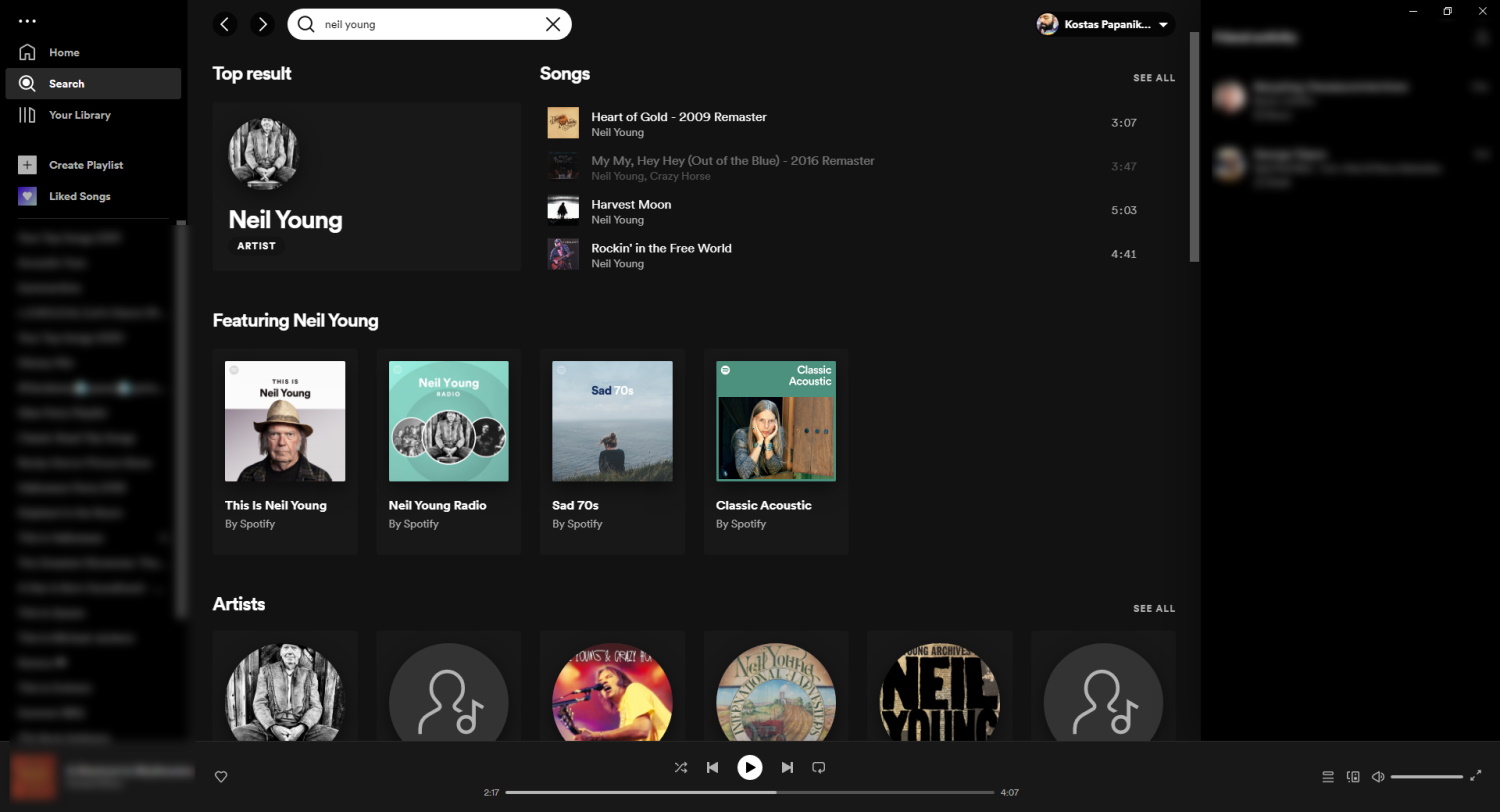Open the Neil Young top result card
This screenshot has height=812, width=1500.
367,186
